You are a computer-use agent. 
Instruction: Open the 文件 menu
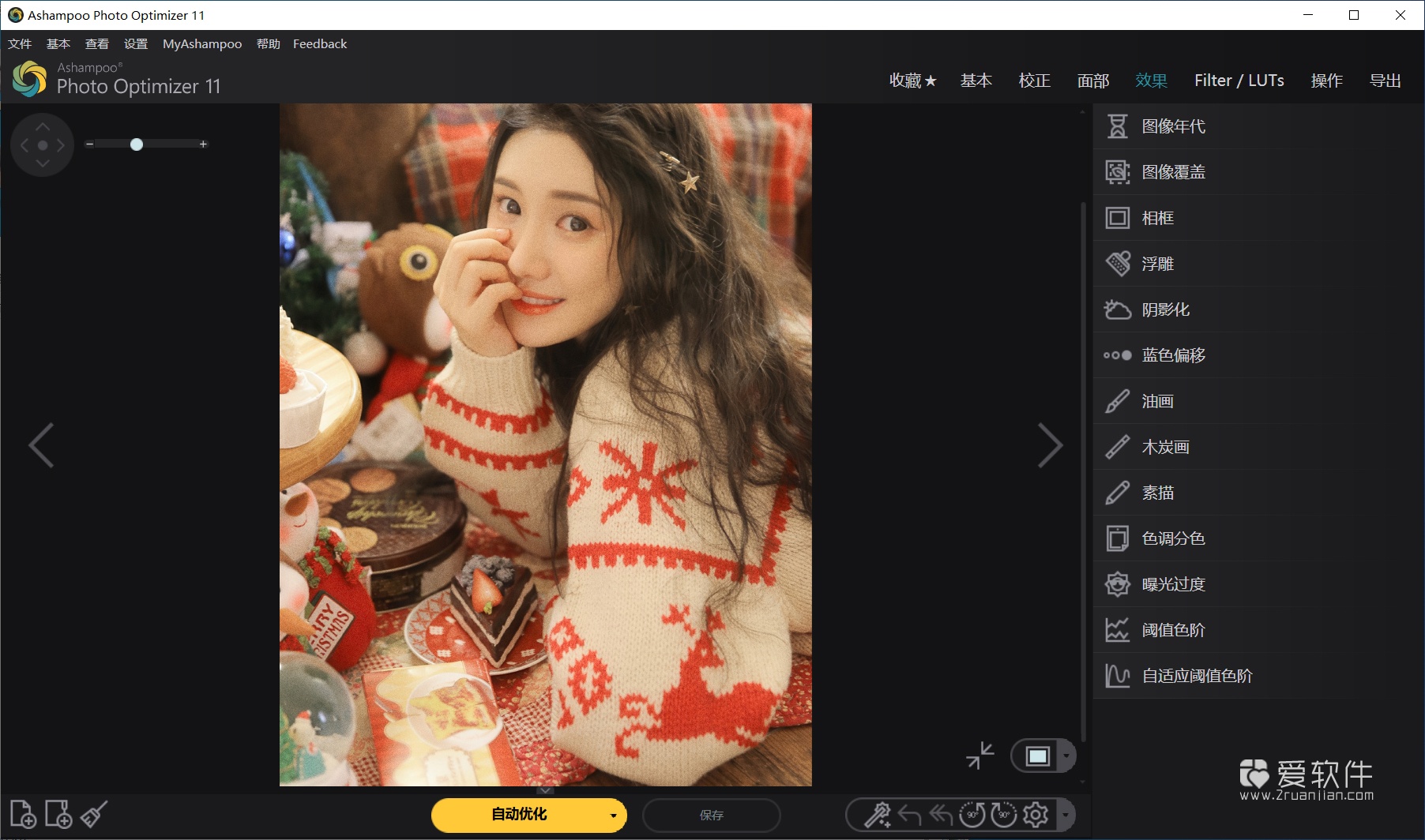[21, 43]
